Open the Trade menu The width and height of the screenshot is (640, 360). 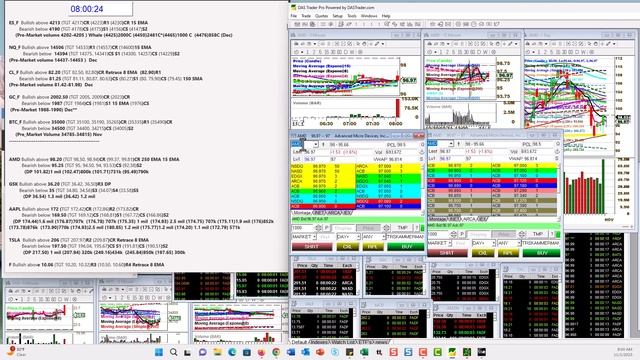(x=306, y=16)
